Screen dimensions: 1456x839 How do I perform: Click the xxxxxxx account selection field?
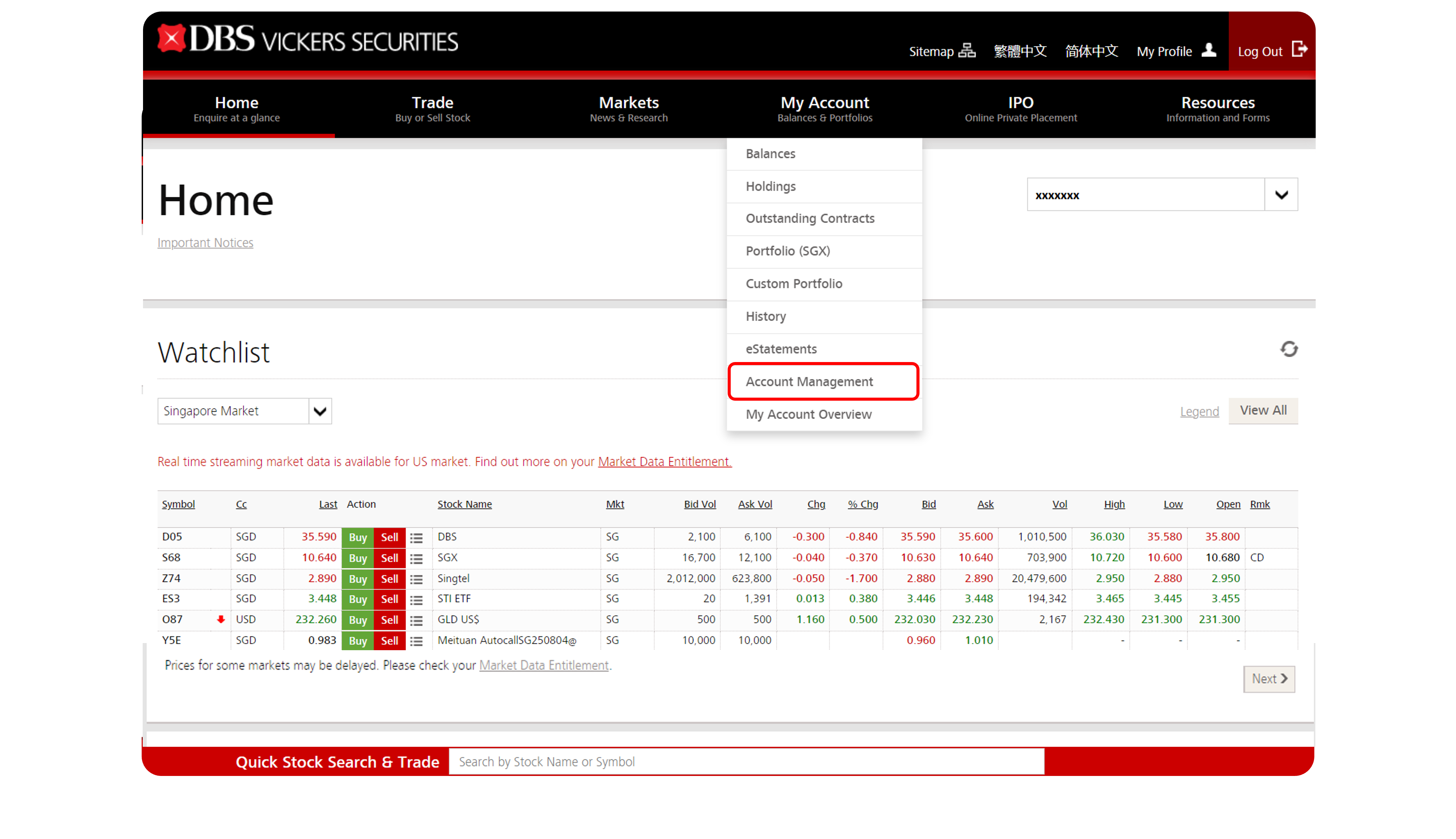1146,195
